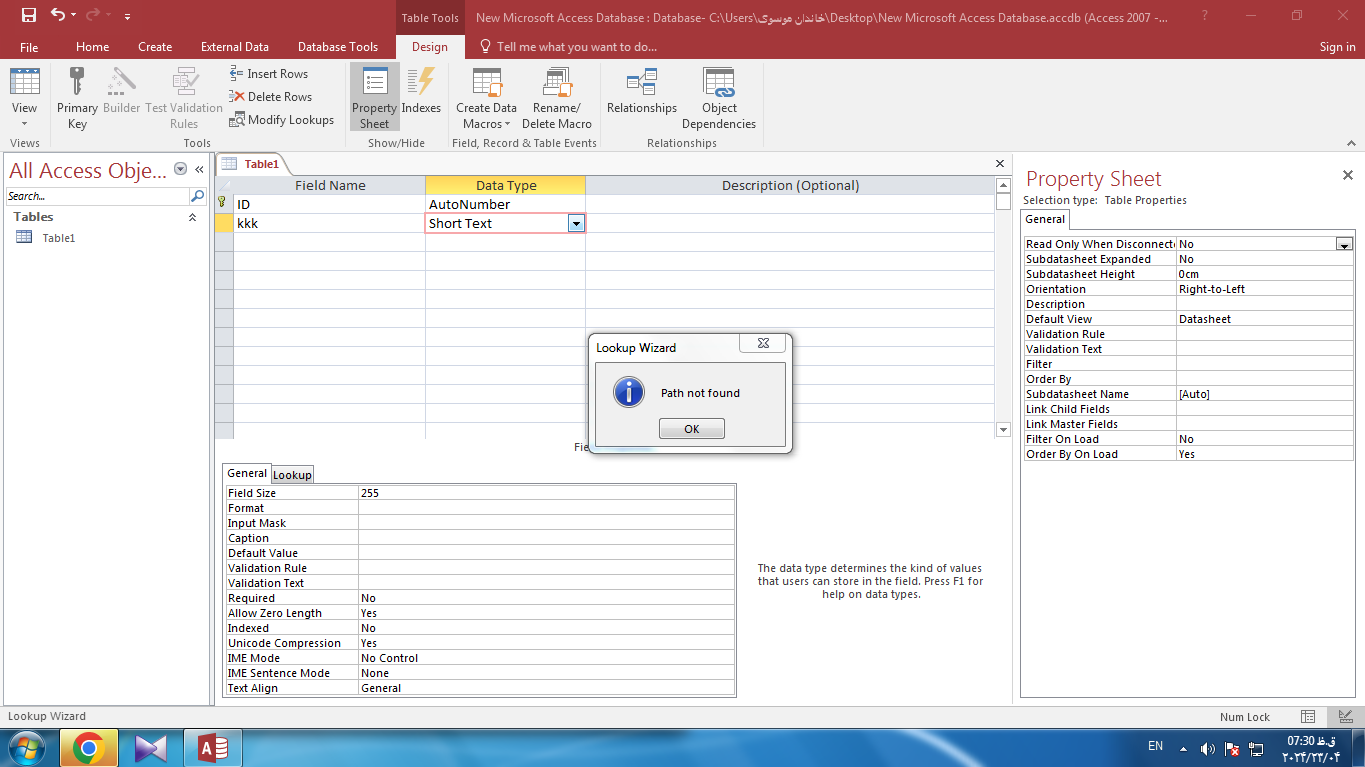Viewport: 1365px width, 767px height.
Task: Set the Primary Key for the field
Action: (77, 100)
